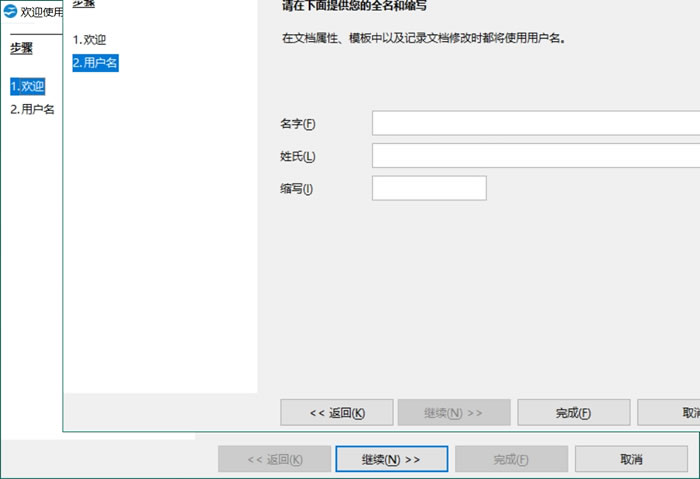Focus the 名字 text input field
This screenshot has width=700, height=479.
[x=535, y=123]
